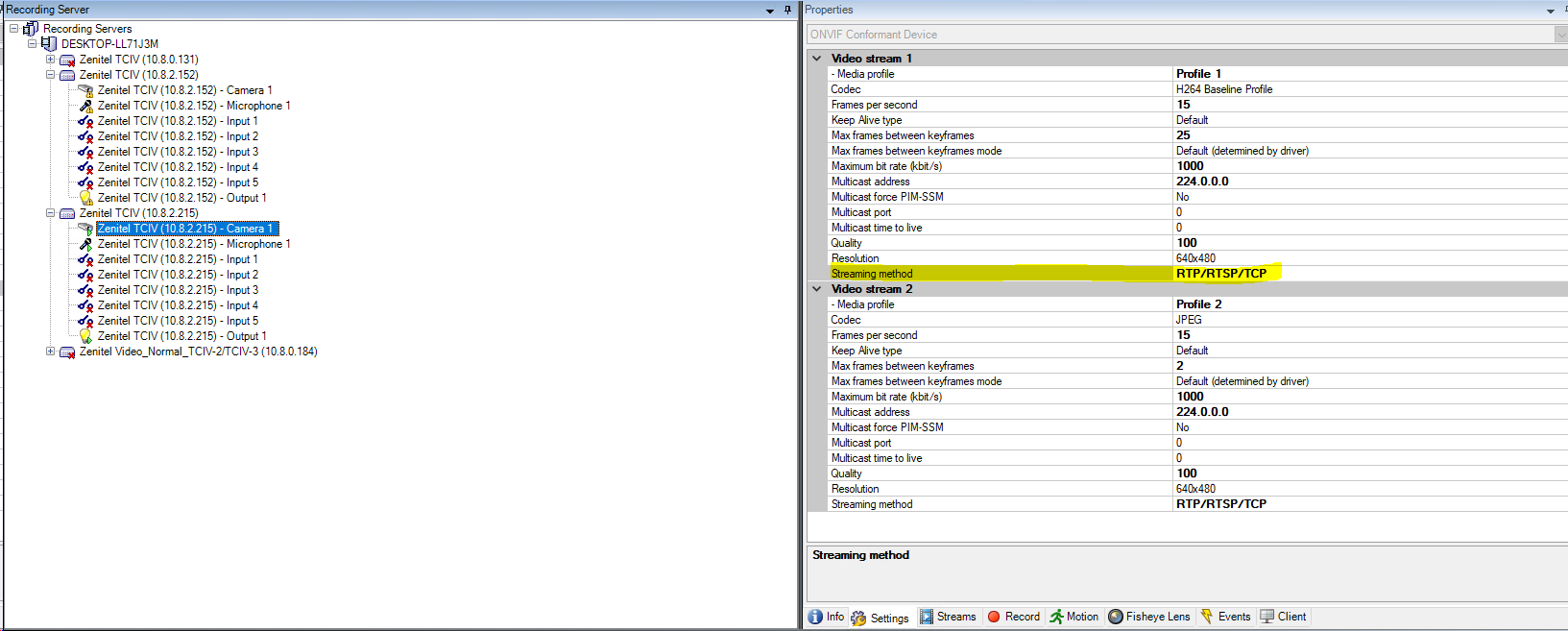Open the Recording Server panel options arrow
This screenshot has width=1568, height=631.
[770, 11]
